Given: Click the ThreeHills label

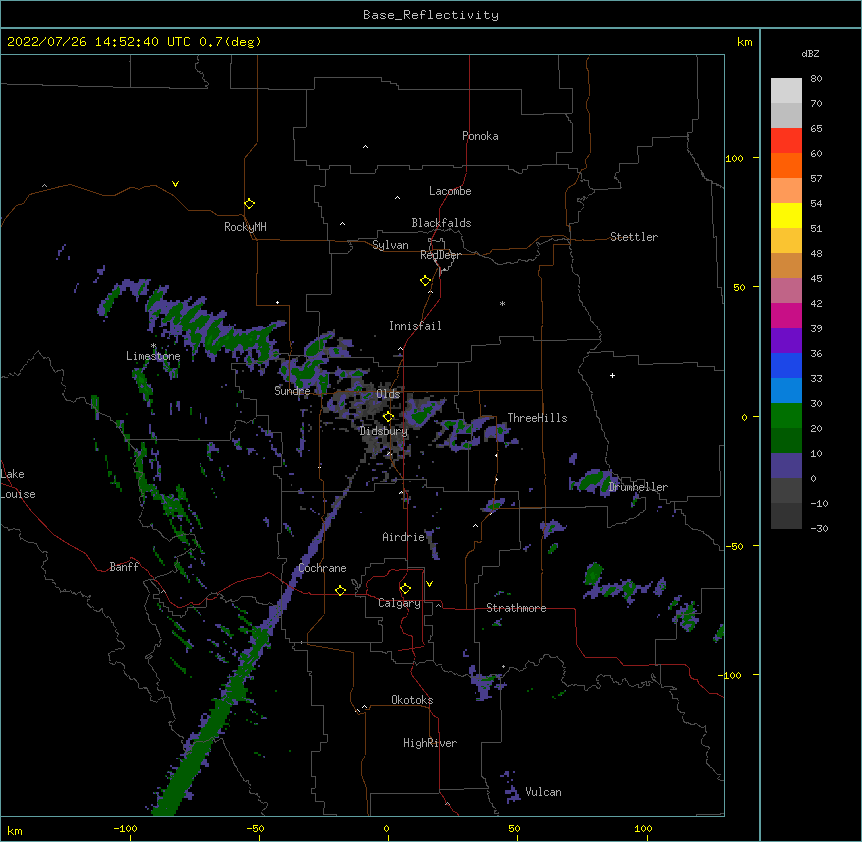Looking at the screenshot, I should pyautogui.click(x=537, y=418).
